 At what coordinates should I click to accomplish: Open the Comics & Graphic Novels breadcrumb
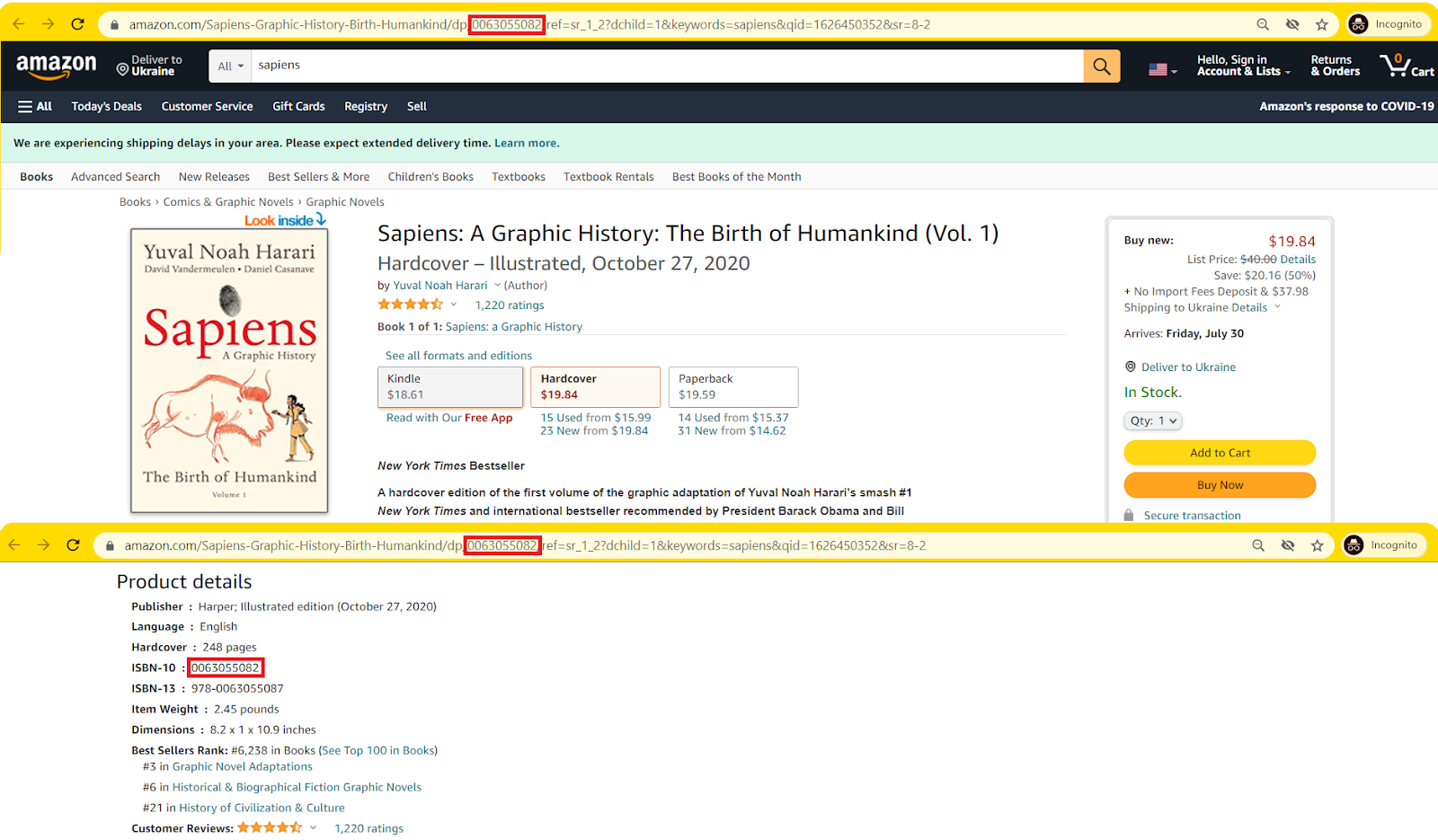point(228,202)
